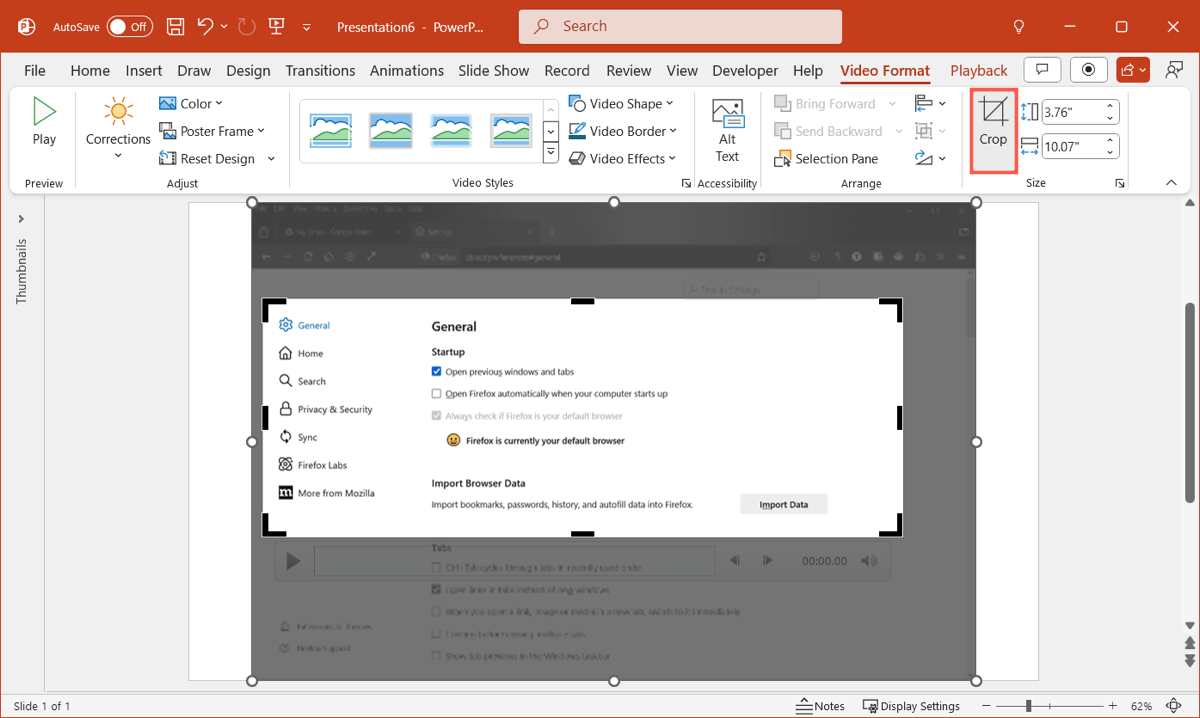Open the Video Shape dropdown
The image size is (1200, 718).
point(621,104)
